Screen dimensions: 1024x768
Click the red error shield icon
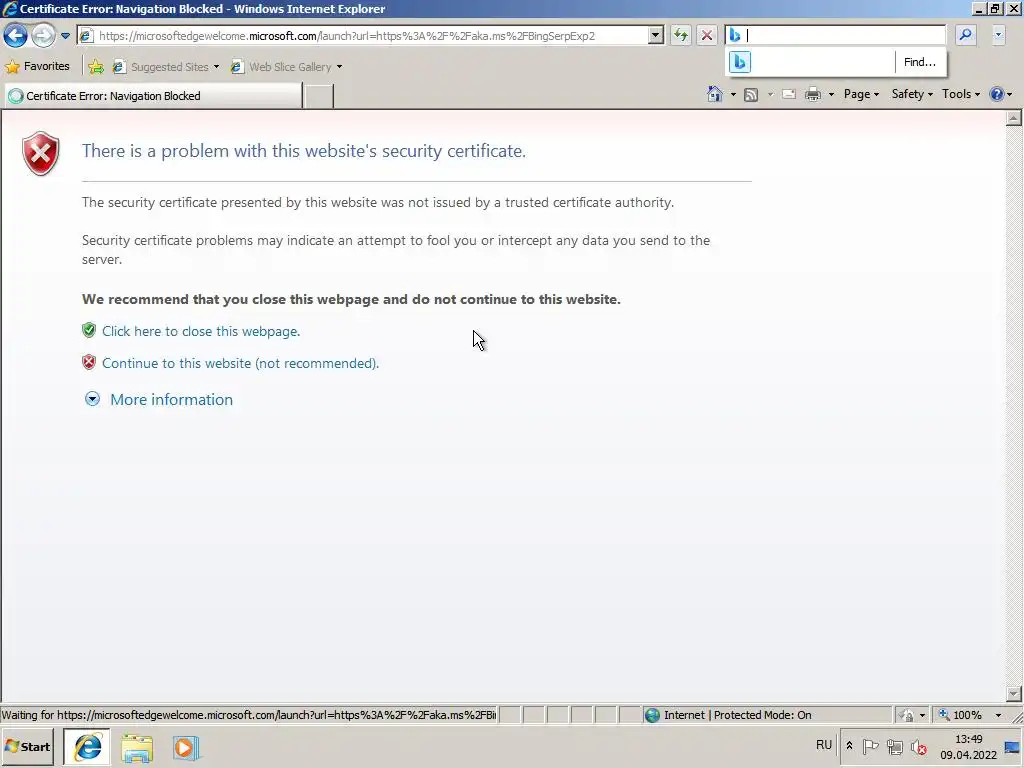coord(40,153)
